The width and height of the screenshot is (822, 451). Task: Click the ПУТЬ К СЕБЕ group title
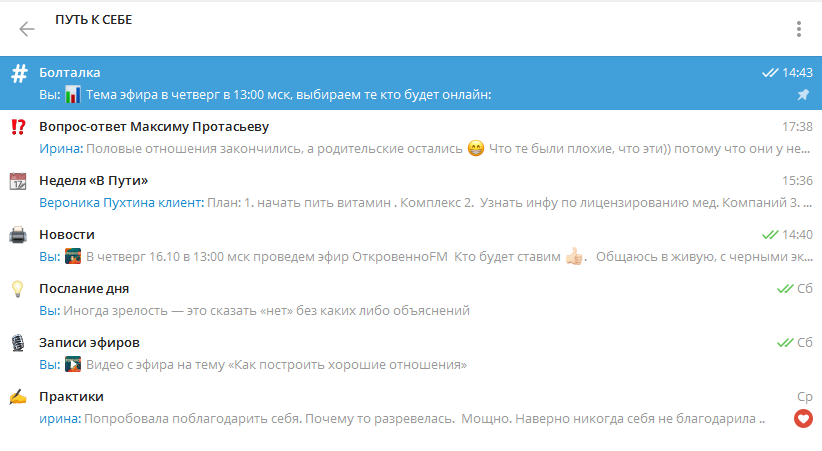pos(93,19)
